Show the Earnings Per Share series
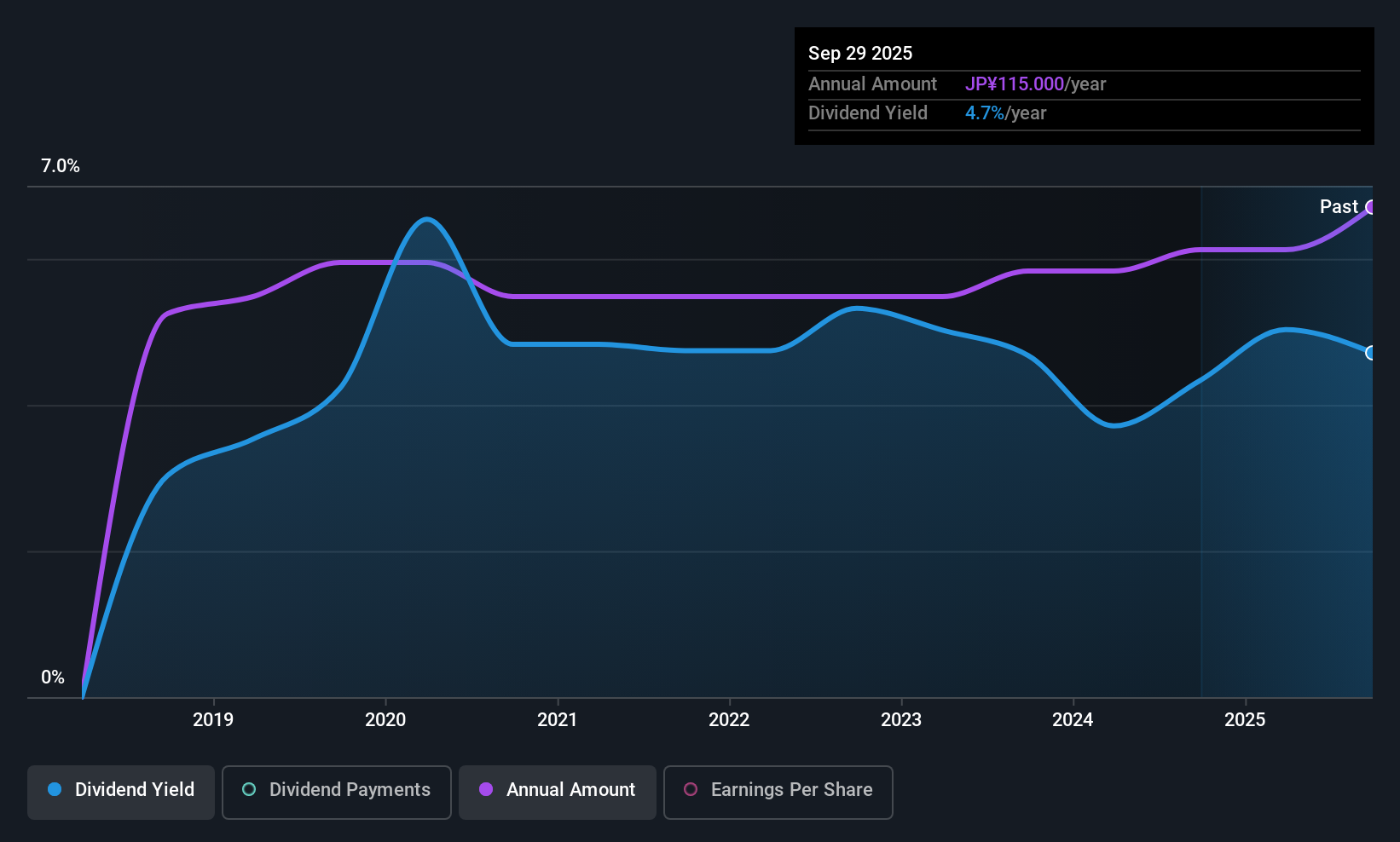1400x842 pixels. tap(778, 792)
